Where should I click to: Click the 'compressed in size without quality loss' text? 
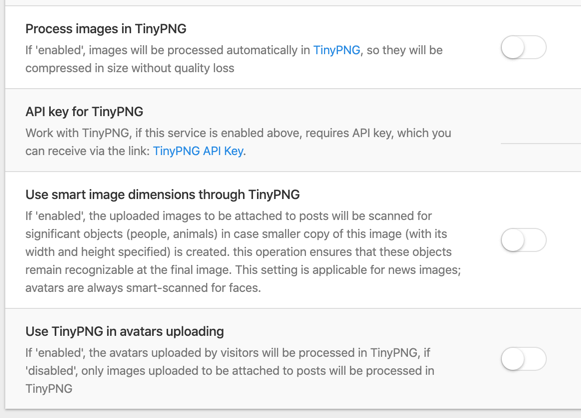pos(130,68)
